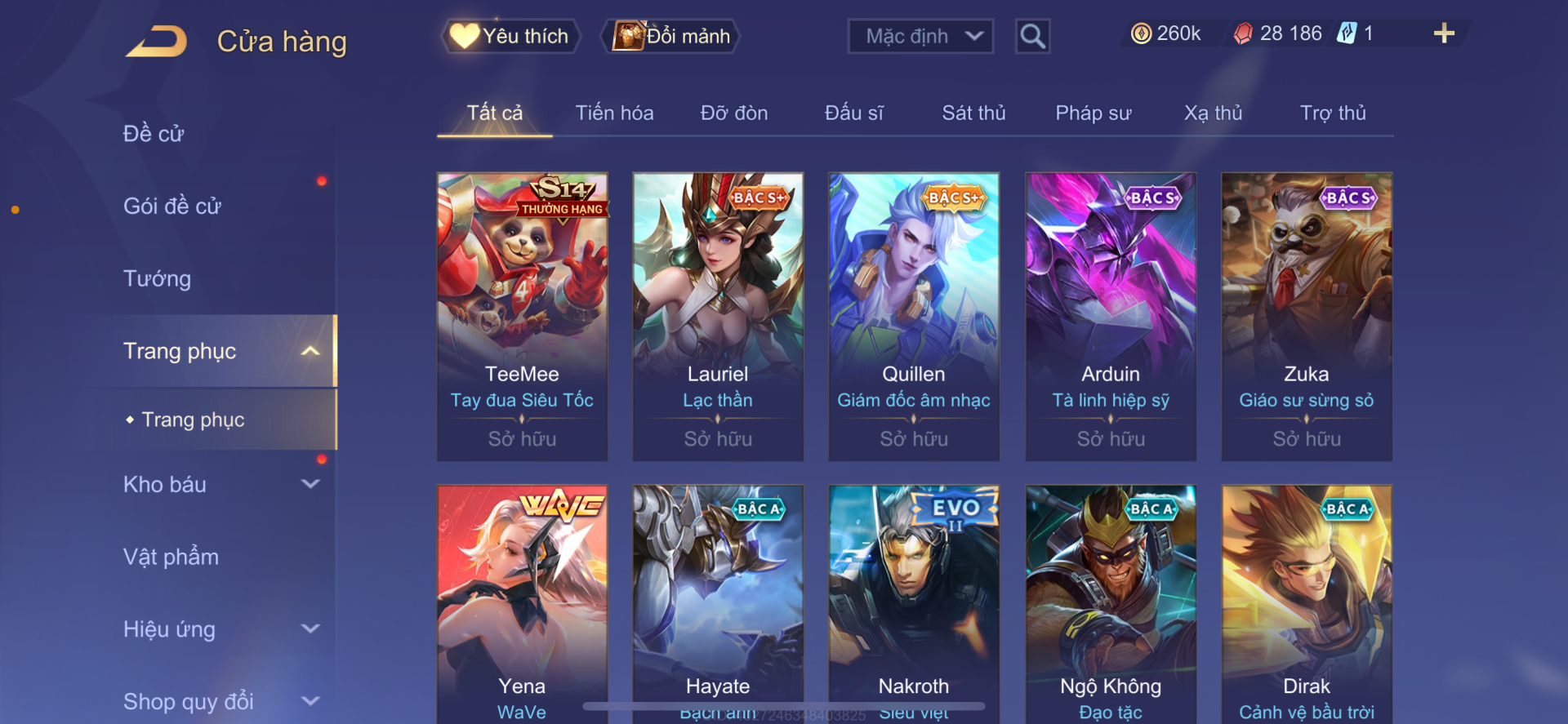
Task: Open the search magnifier icon
Action: [x=1032, y=36]
